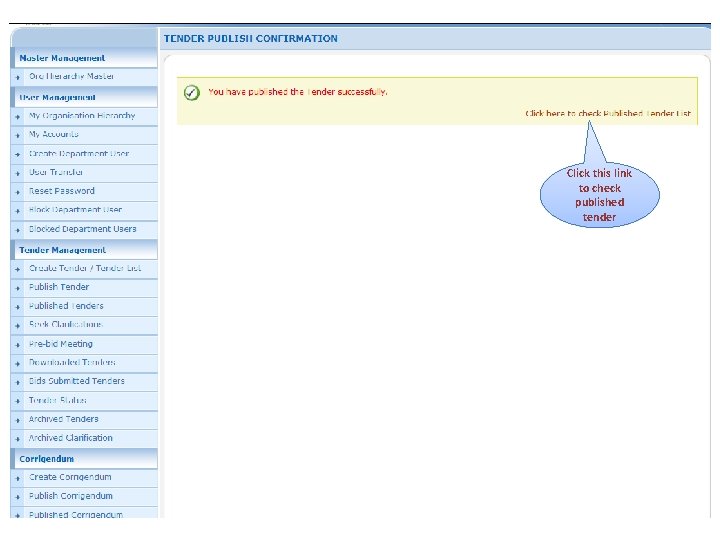
Task: Open Create Tender / Tender List
Action: coord(85,268)
